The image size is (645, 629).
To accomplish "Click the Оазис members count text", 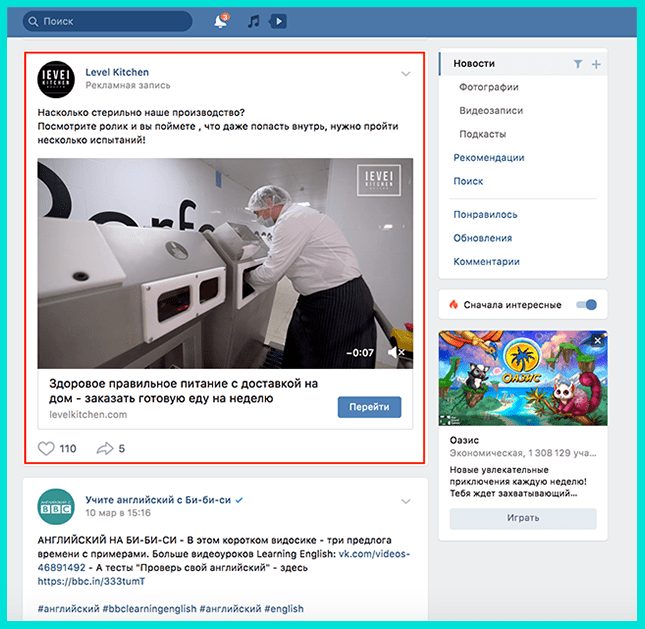I will 522,453.
